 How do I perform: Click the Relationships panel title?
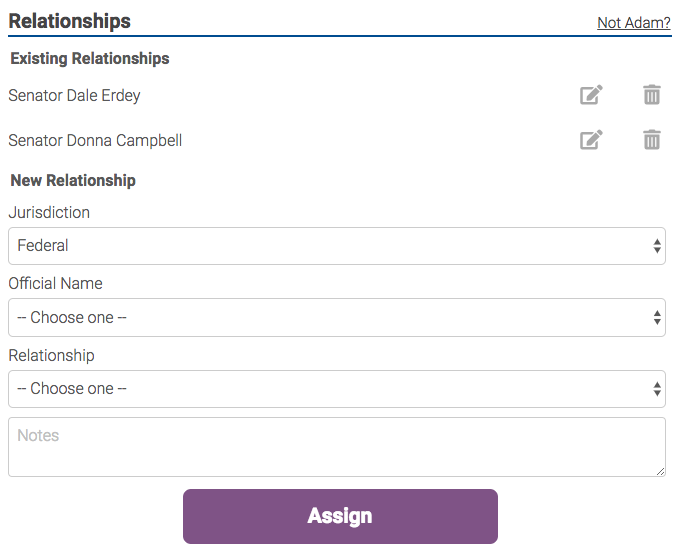70,21
